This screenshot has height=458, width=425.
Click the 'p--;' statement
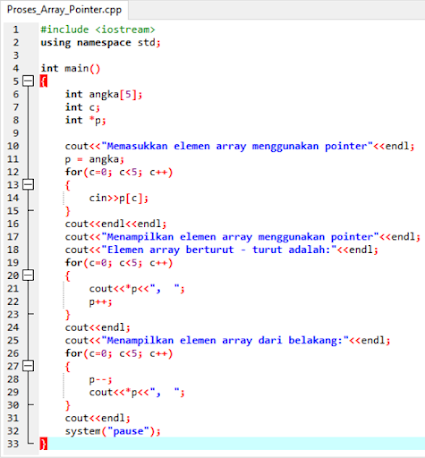click(x=100, y=379)
